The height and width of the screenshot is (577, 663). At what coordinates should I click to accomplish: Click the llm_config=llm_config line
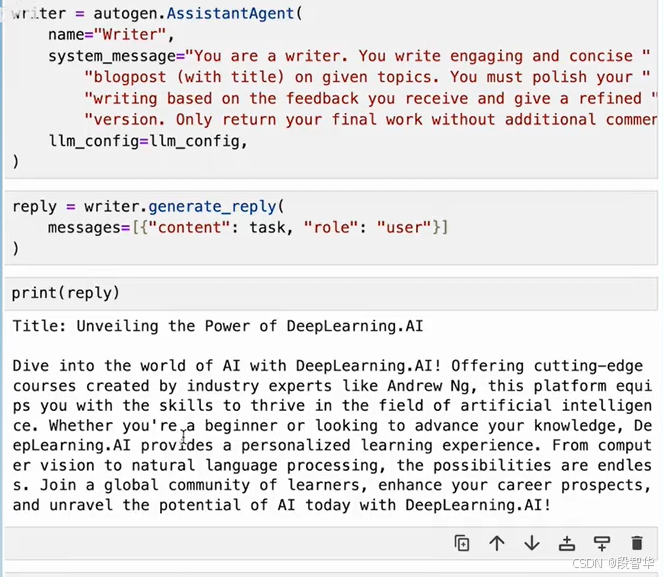148,141
